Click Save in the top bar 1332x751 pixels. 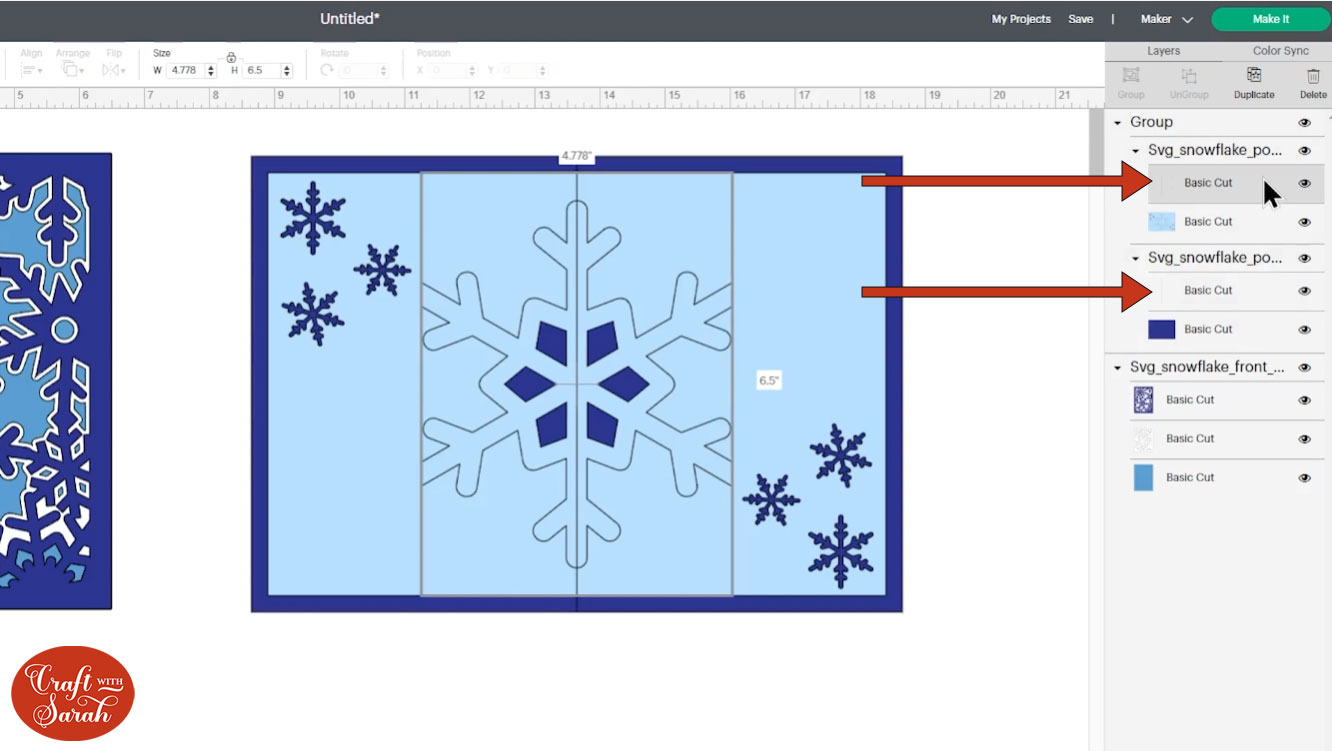(1080, 19)
